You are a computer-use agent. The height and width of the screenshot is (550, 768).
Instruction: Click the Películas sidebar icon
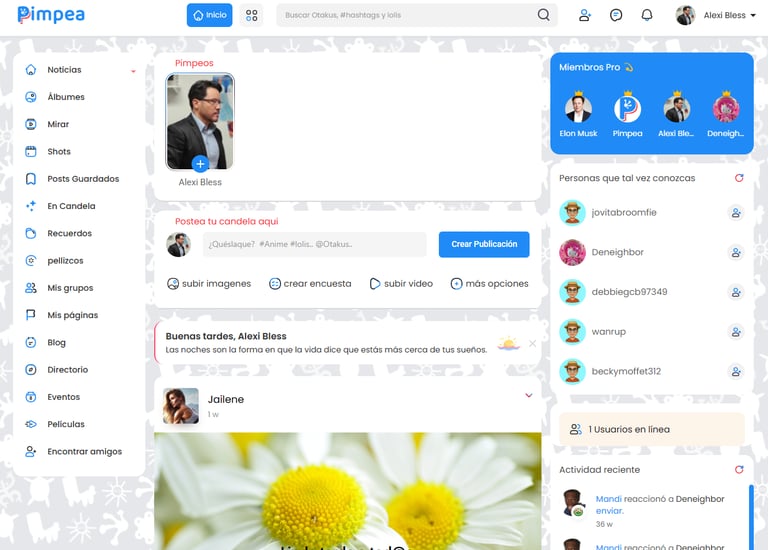tap(30, 424)
